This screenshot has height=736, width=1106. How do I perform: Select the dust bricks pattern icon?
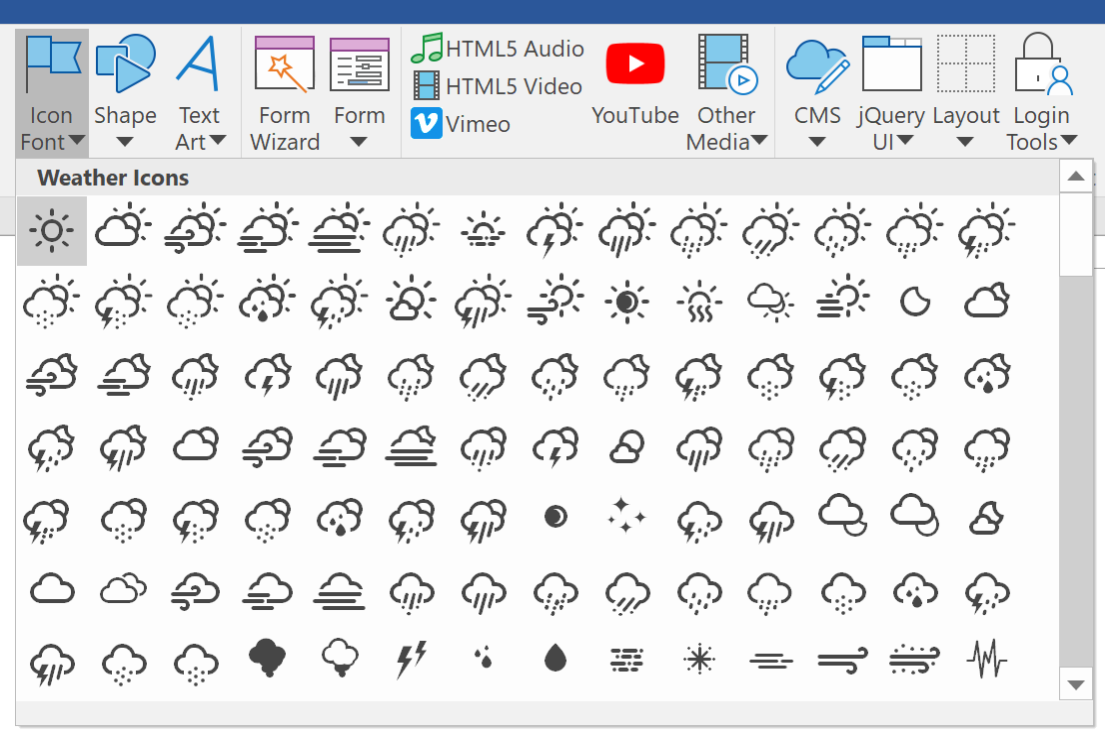(x=626, y=660)
